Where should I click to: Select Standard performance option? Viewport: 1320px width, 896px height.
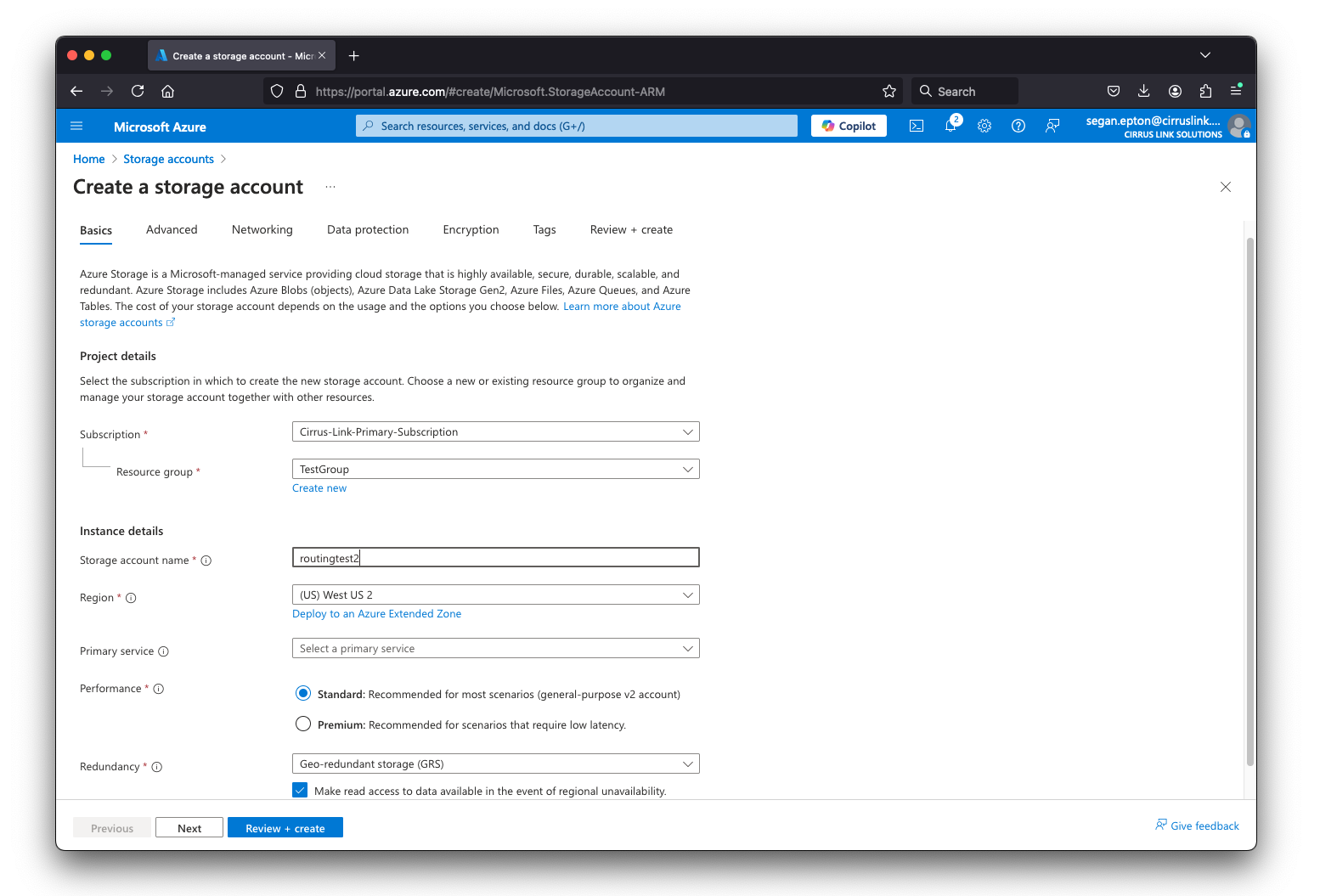[303, 694]
